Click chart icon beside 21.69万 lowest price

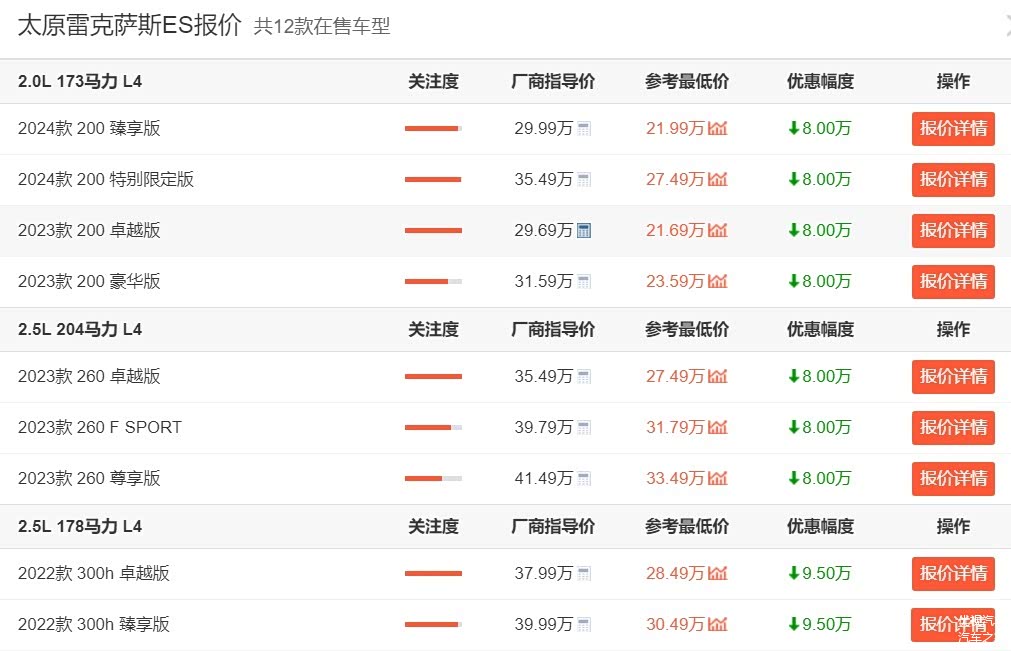click(x=717, y=231)
